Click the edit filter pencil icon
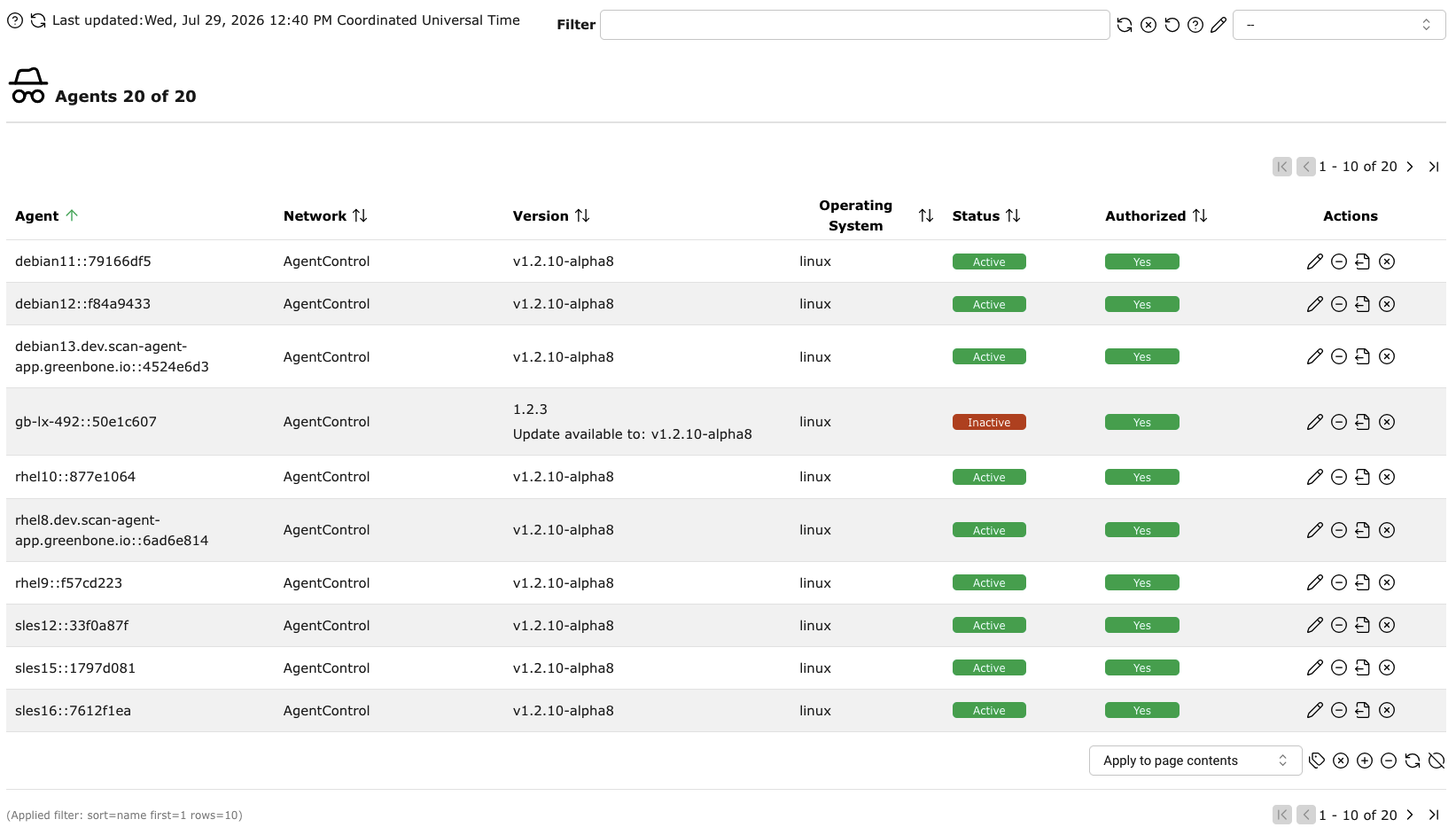 pyautogui.click(x=1219, y=25)
